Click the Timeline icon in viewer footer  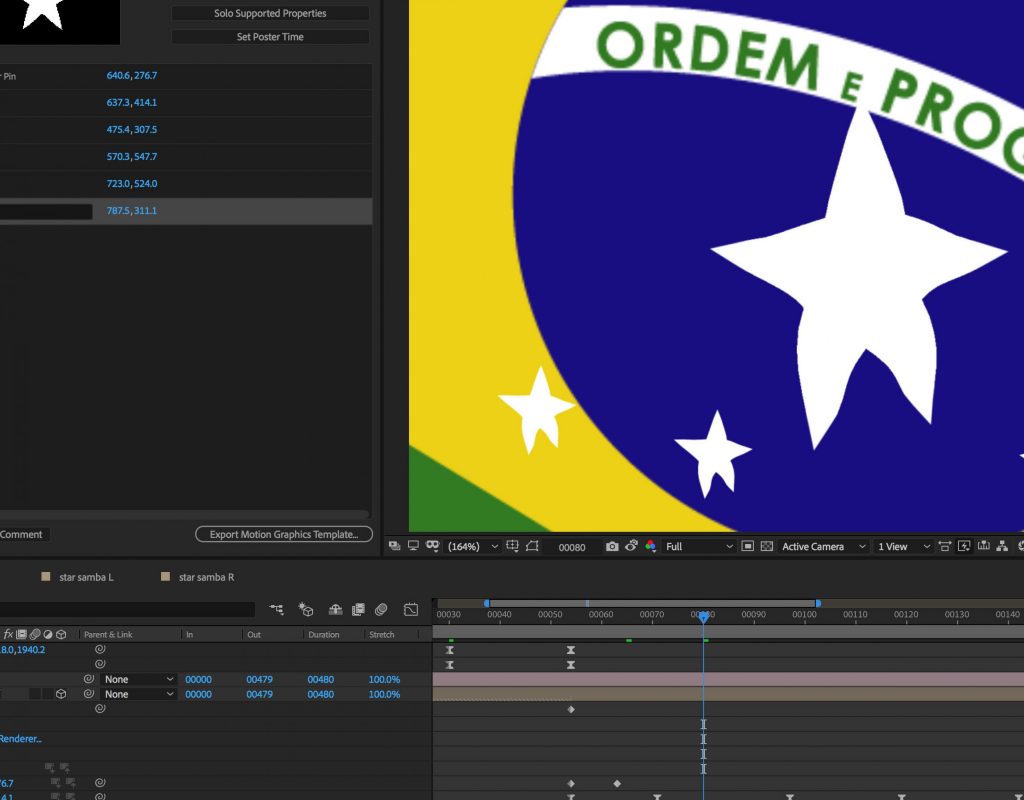984,547
